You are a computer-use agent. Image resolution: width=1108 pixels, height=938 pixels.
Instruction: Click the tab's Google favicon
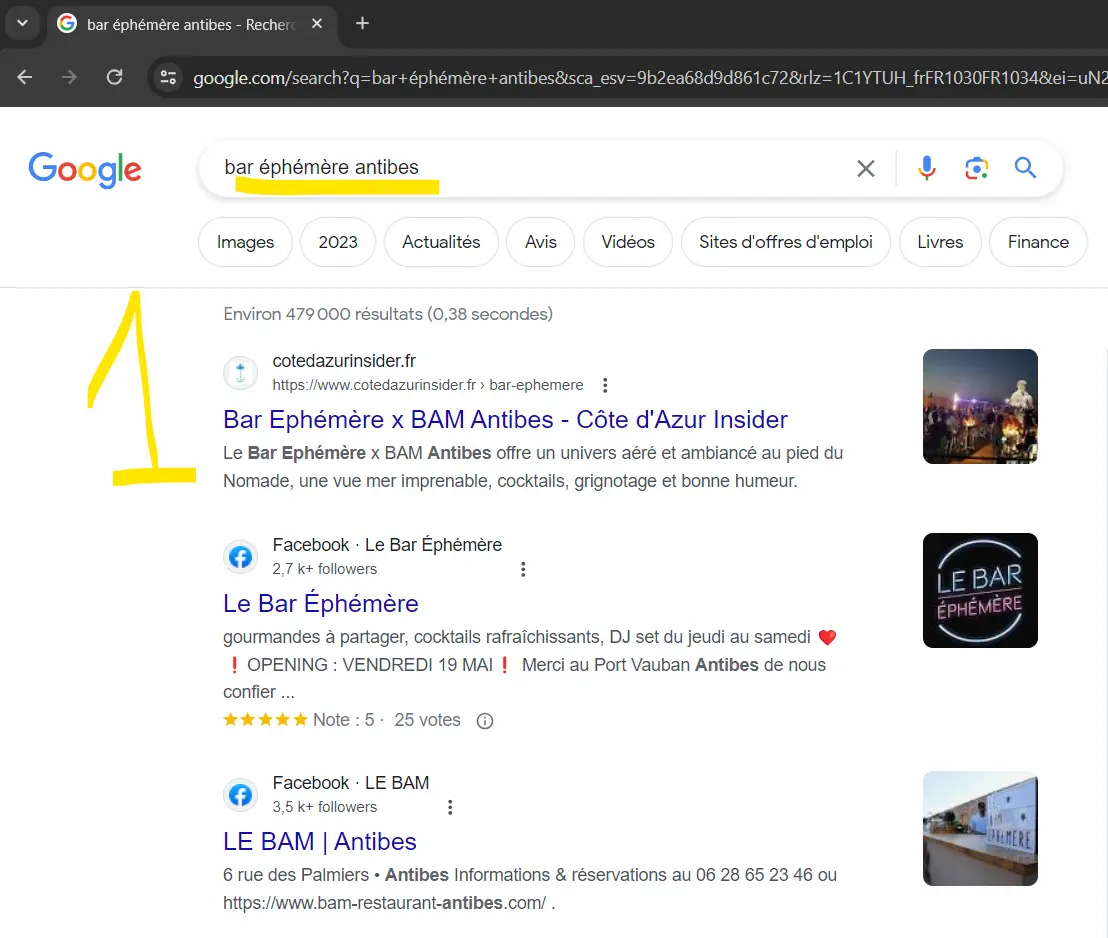[67, 24]
